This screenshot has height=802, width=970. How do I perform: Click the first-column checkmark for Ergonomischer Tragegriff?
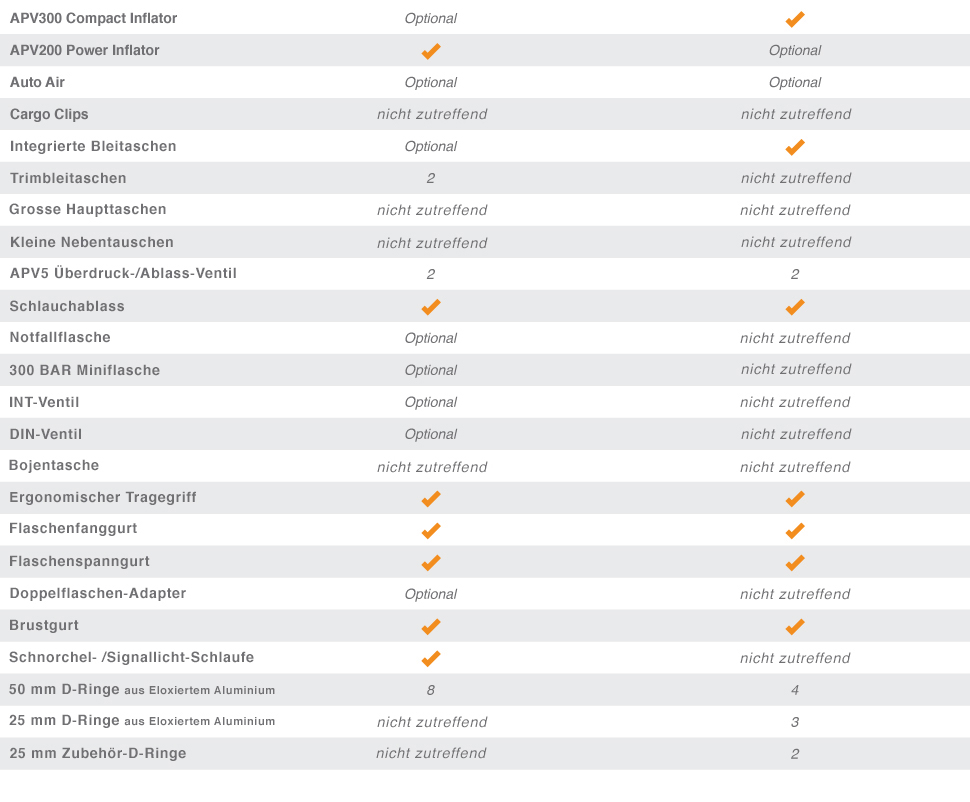431,499
